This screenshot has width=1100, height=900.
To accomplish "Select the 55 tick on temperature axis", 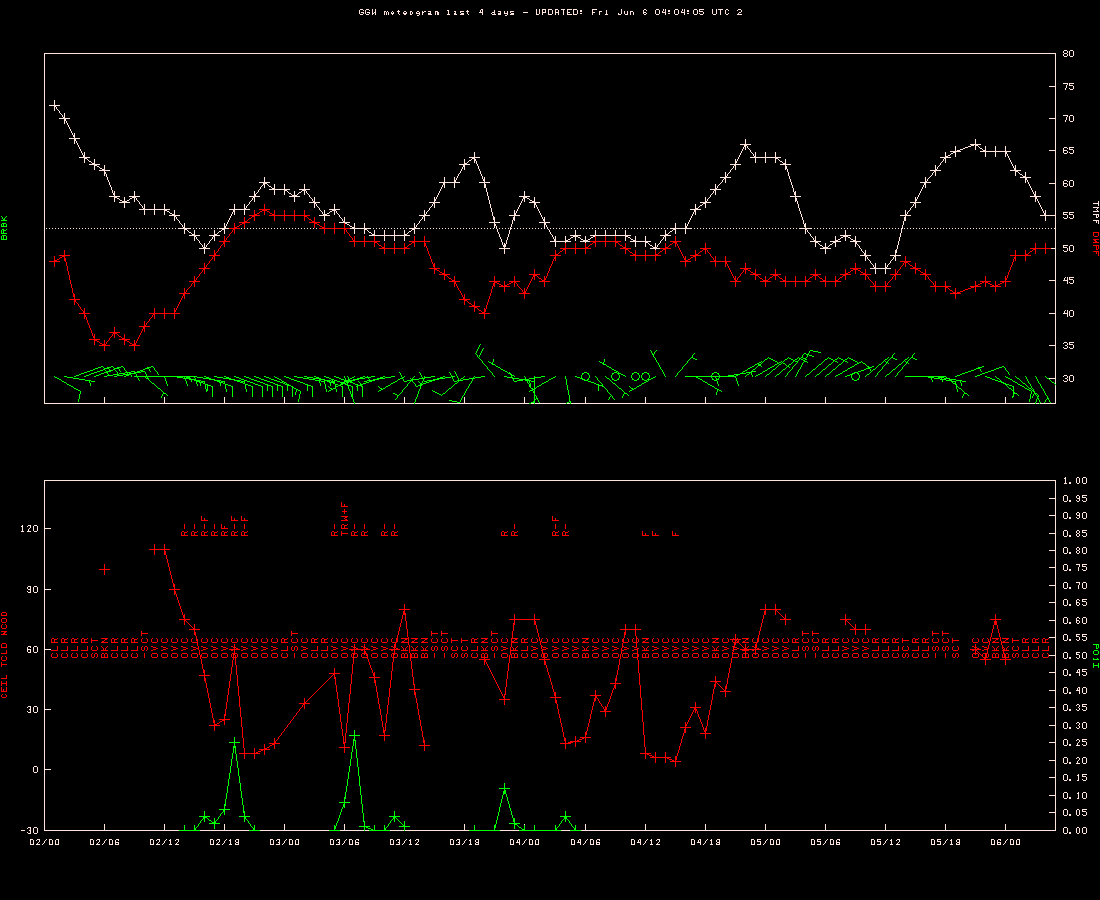I will tap(1068, 216).
